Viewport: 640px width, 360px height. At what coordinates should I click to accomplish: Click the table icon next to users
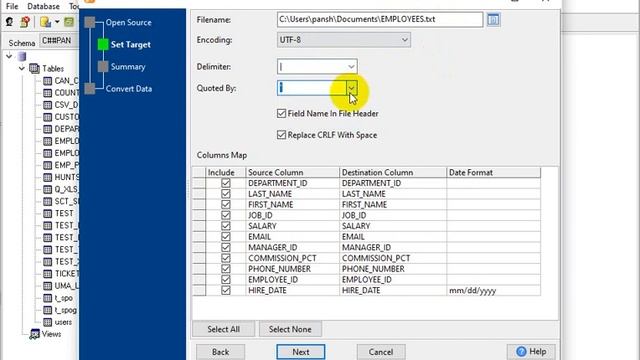[x=47, y=322]
